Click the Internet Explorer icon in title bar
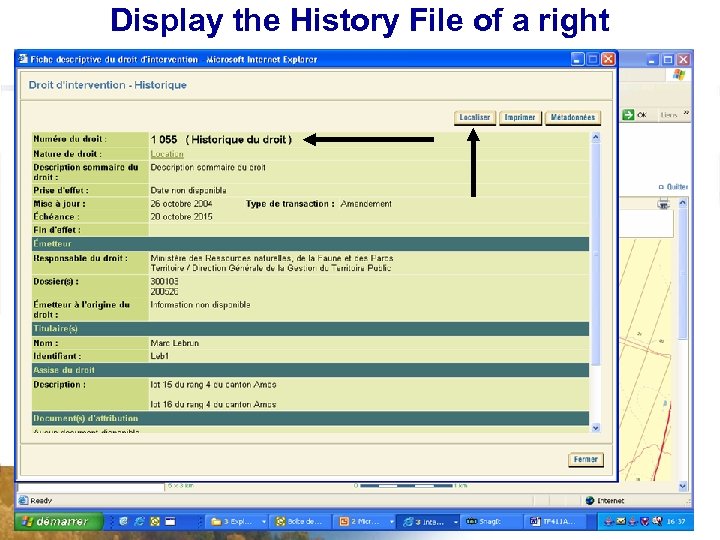Viewport: 720px width, 540px height. [23, 59]
